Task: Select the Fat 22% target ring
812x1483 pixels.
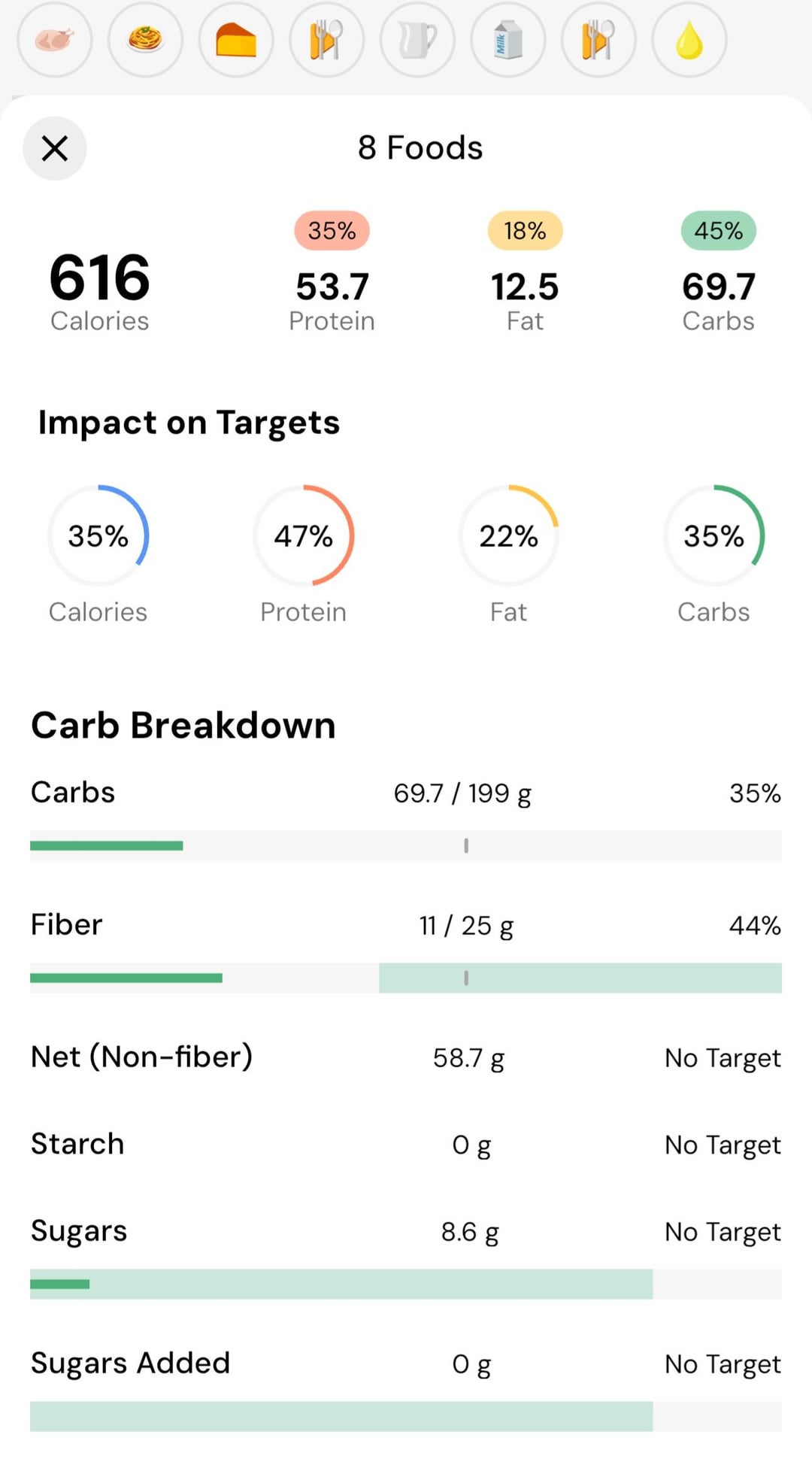Action: [508, 535]
